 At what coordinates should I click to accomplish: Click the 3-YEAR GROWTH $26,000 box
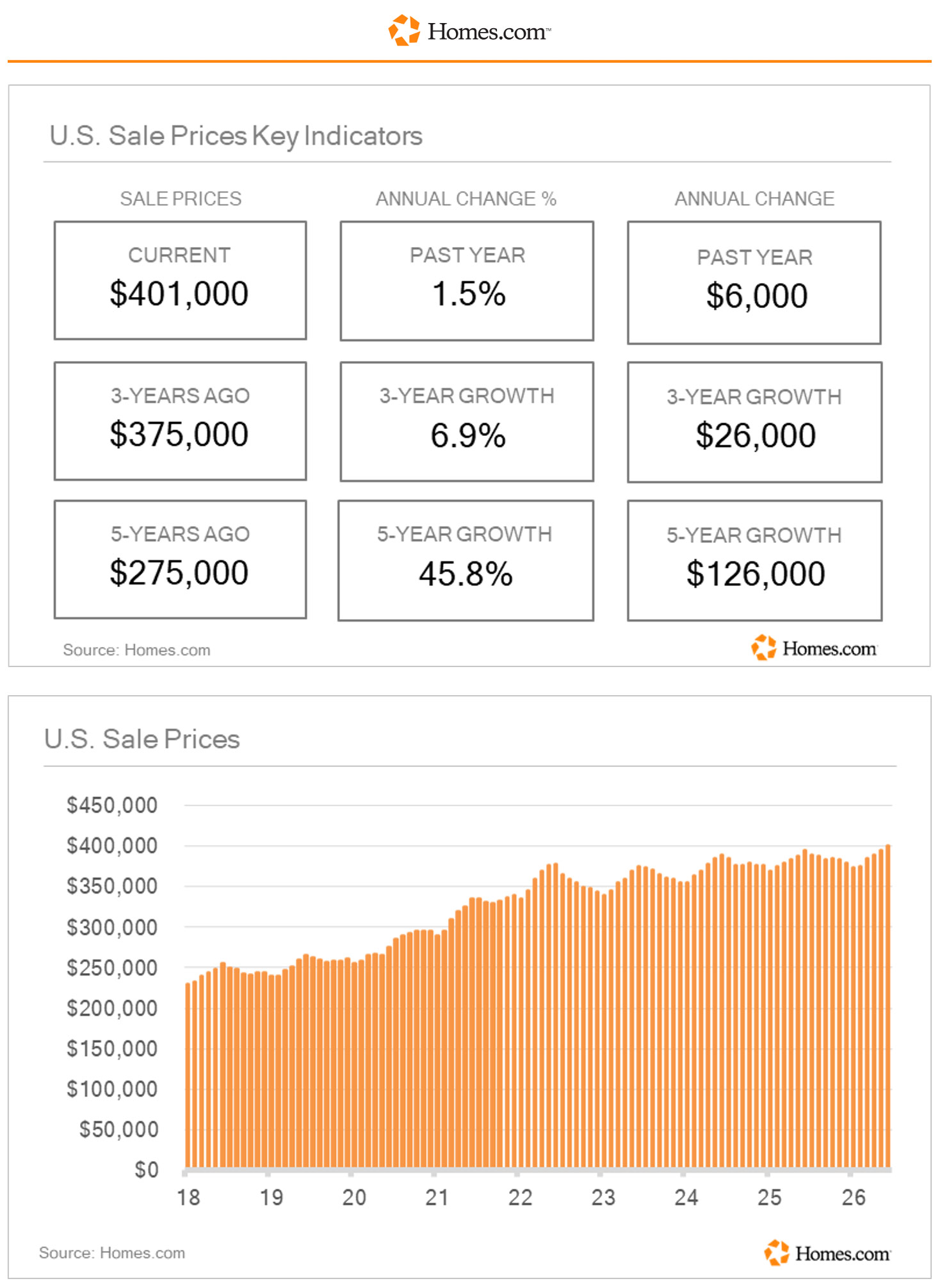[x=755, y=422]
